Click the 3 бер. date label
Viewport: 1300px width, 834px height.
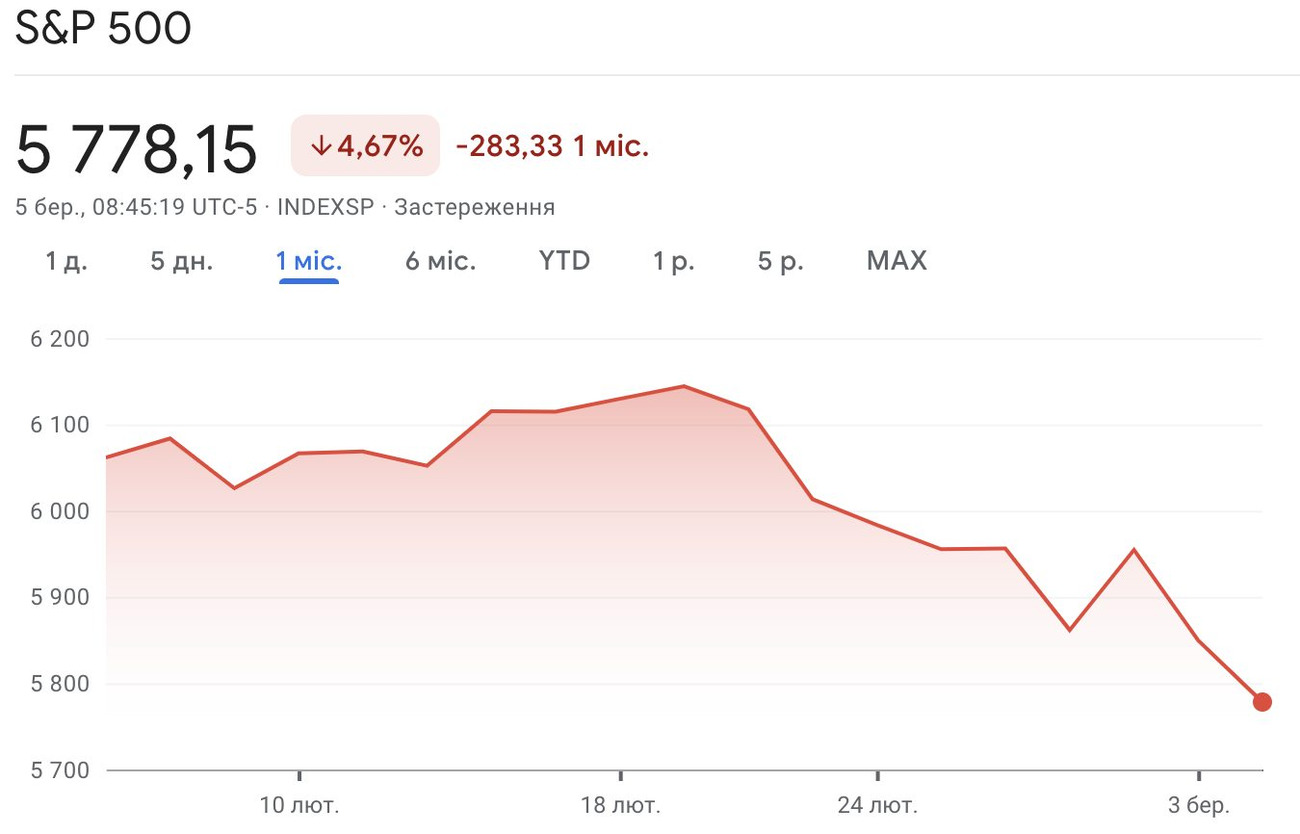1199,805
